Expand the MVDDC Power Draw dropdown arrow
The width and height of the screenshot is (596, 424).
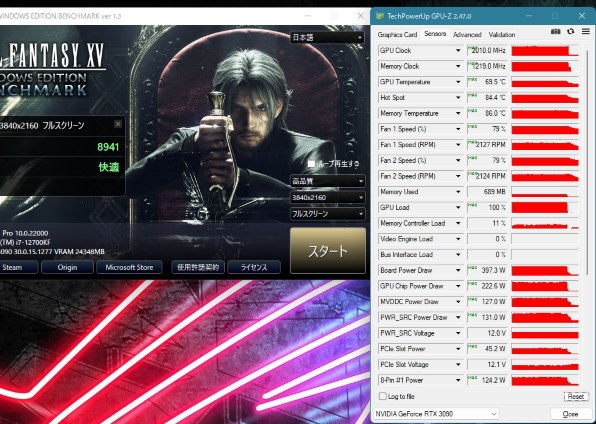[x=458, y=302]
